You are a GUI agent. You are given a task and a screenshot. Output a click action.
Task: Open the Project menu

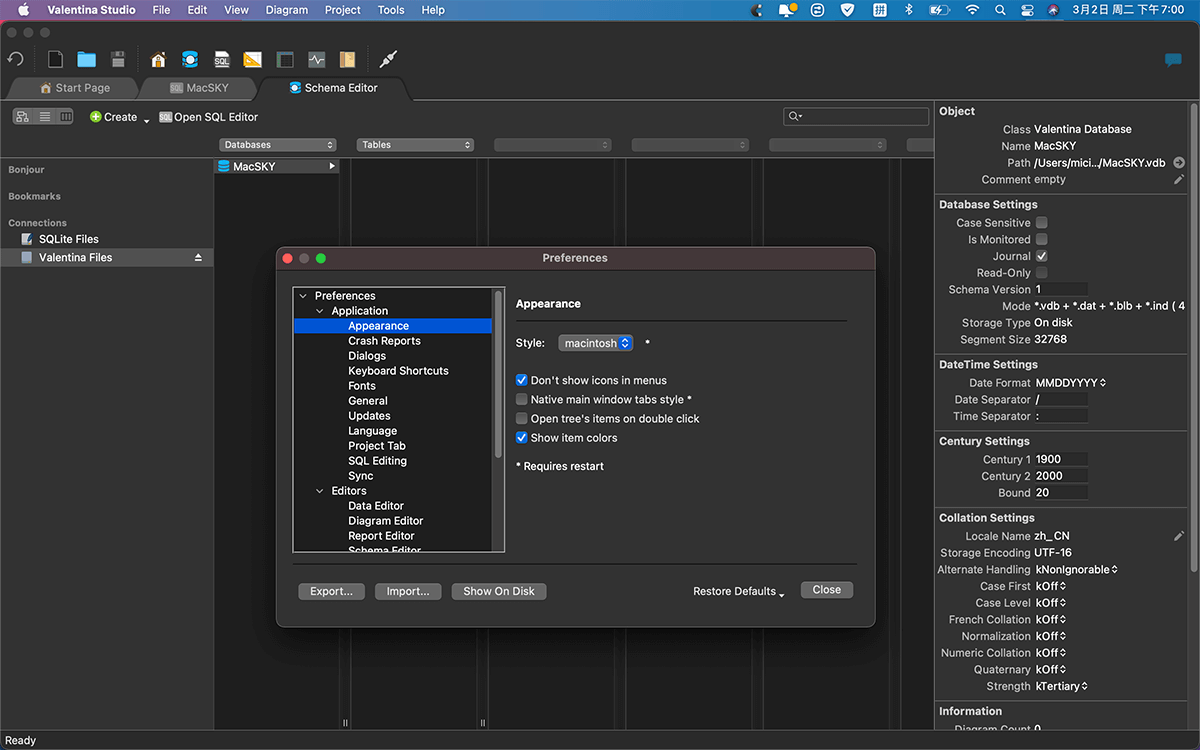pyautogui.click(x=343, y=10)
